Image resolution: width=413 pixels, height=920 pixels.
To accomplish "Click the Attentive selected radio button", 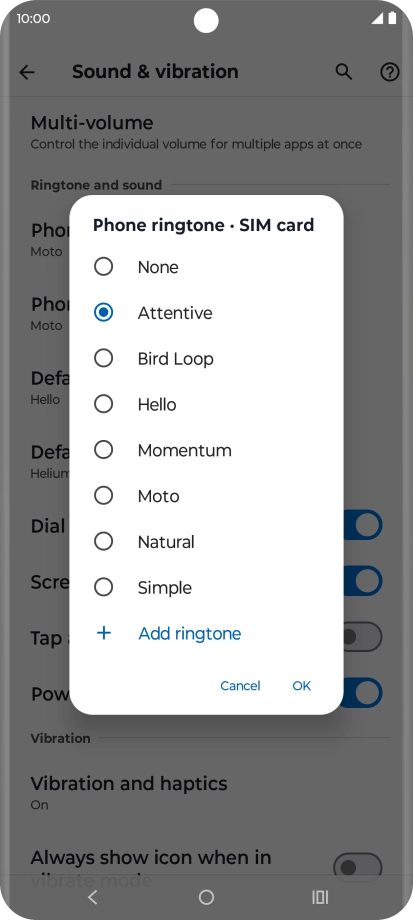I will (104, 312).
